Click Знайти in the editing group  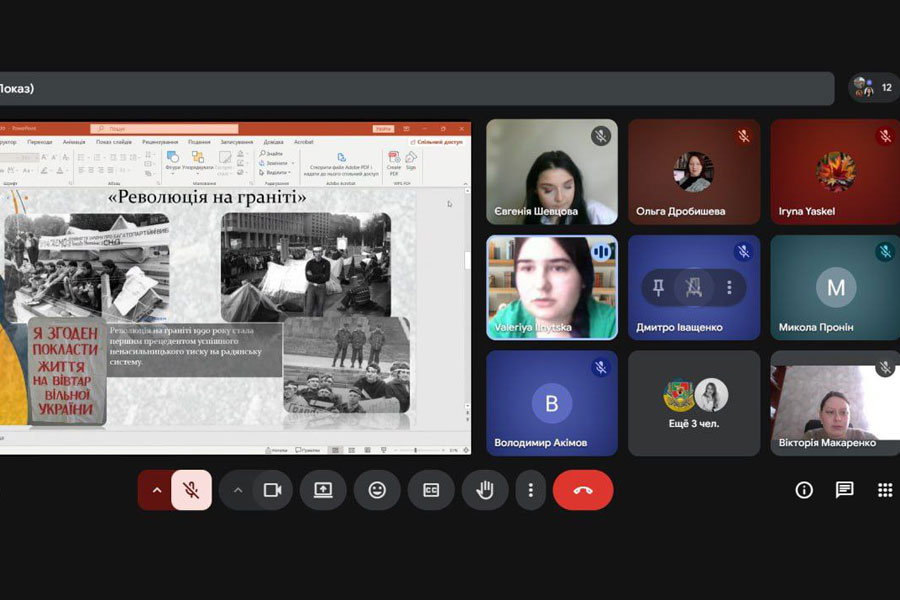pos(271,154)
